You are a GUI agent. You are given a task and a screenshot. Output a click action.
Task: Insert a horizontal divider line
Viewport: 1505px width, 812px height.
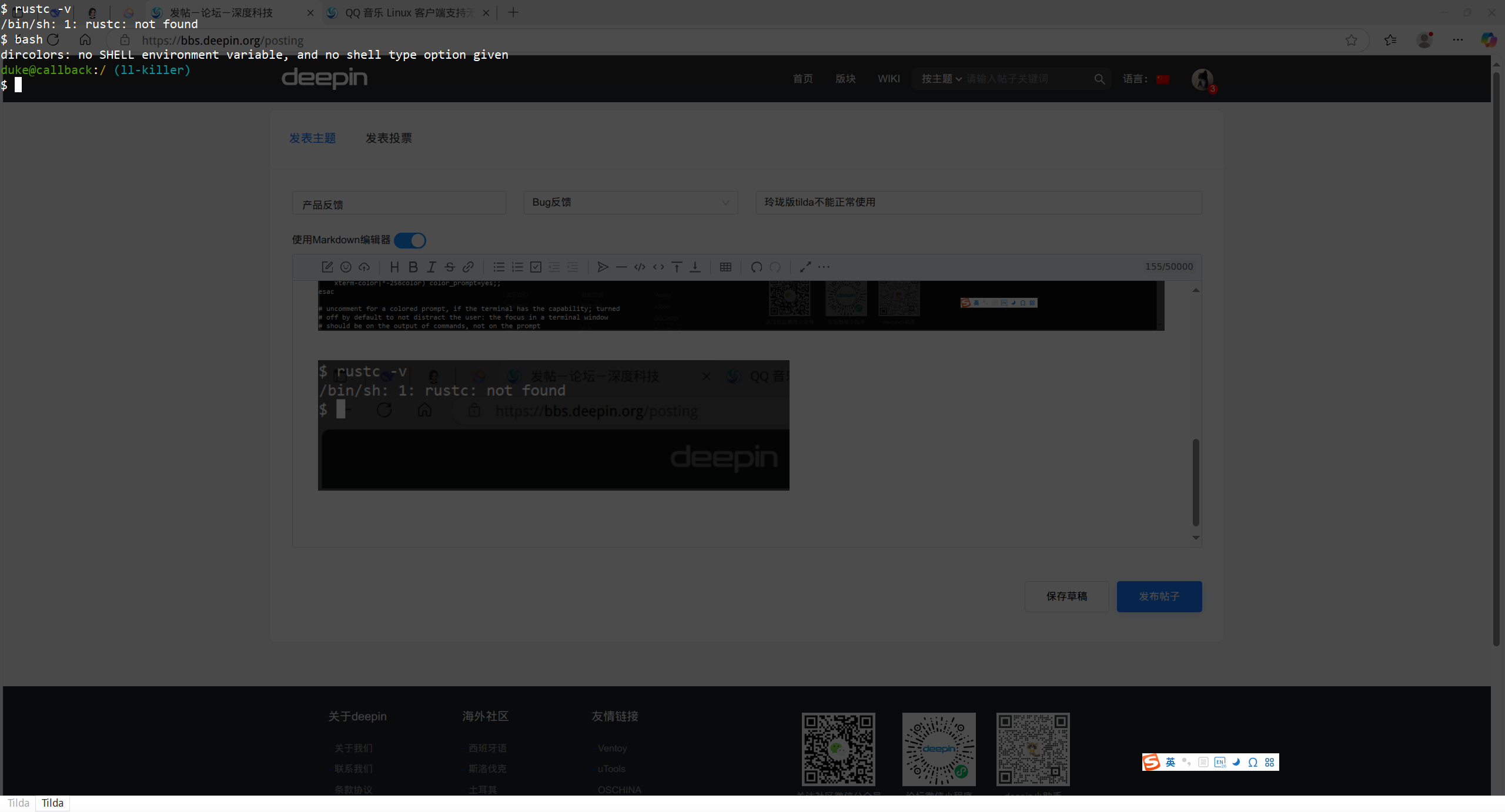(621, 267)
